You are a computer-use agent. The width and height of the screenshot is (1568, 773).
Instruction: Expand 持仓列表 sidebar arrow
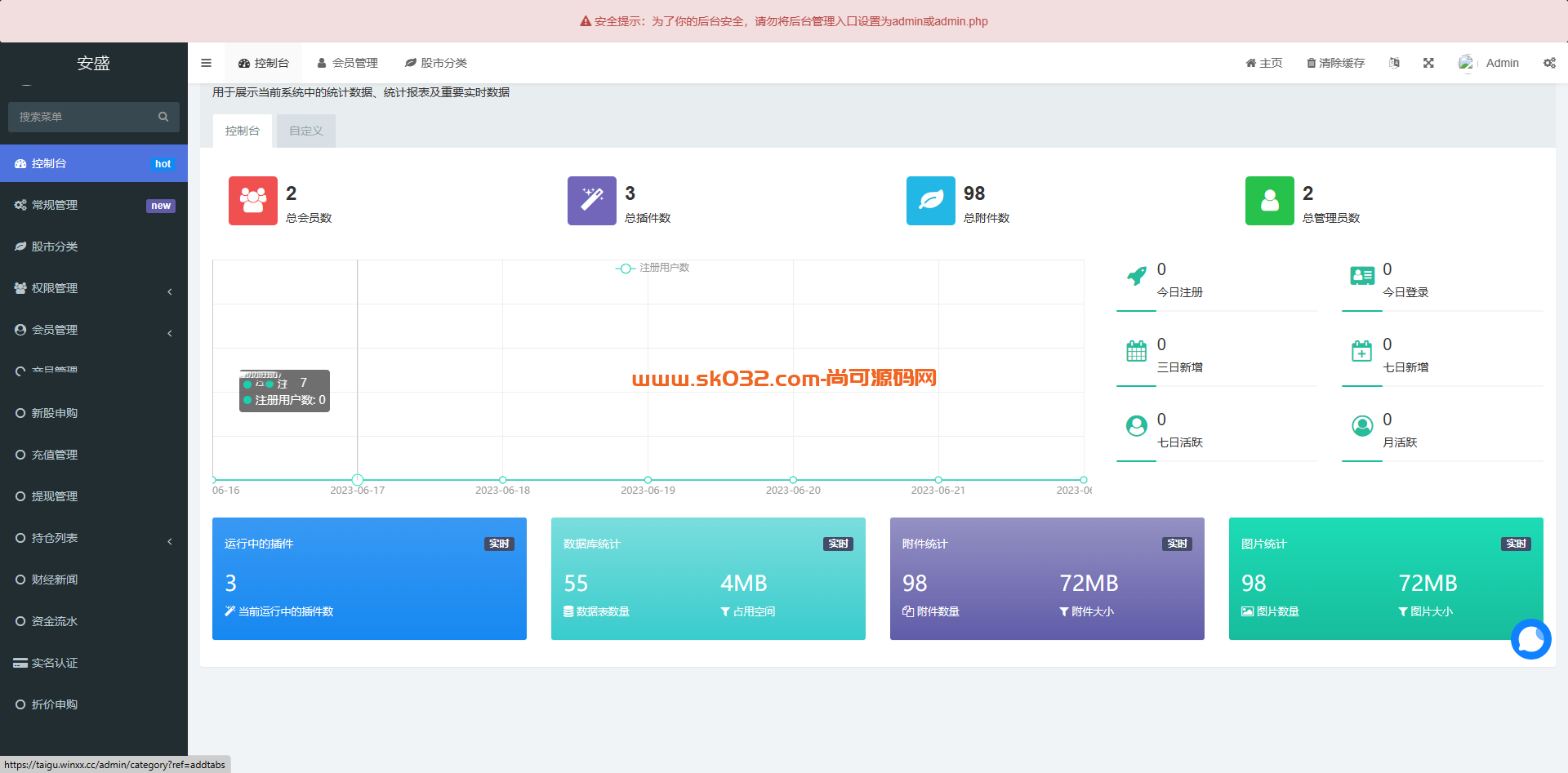pyautogui.click(x=170, y=541)
